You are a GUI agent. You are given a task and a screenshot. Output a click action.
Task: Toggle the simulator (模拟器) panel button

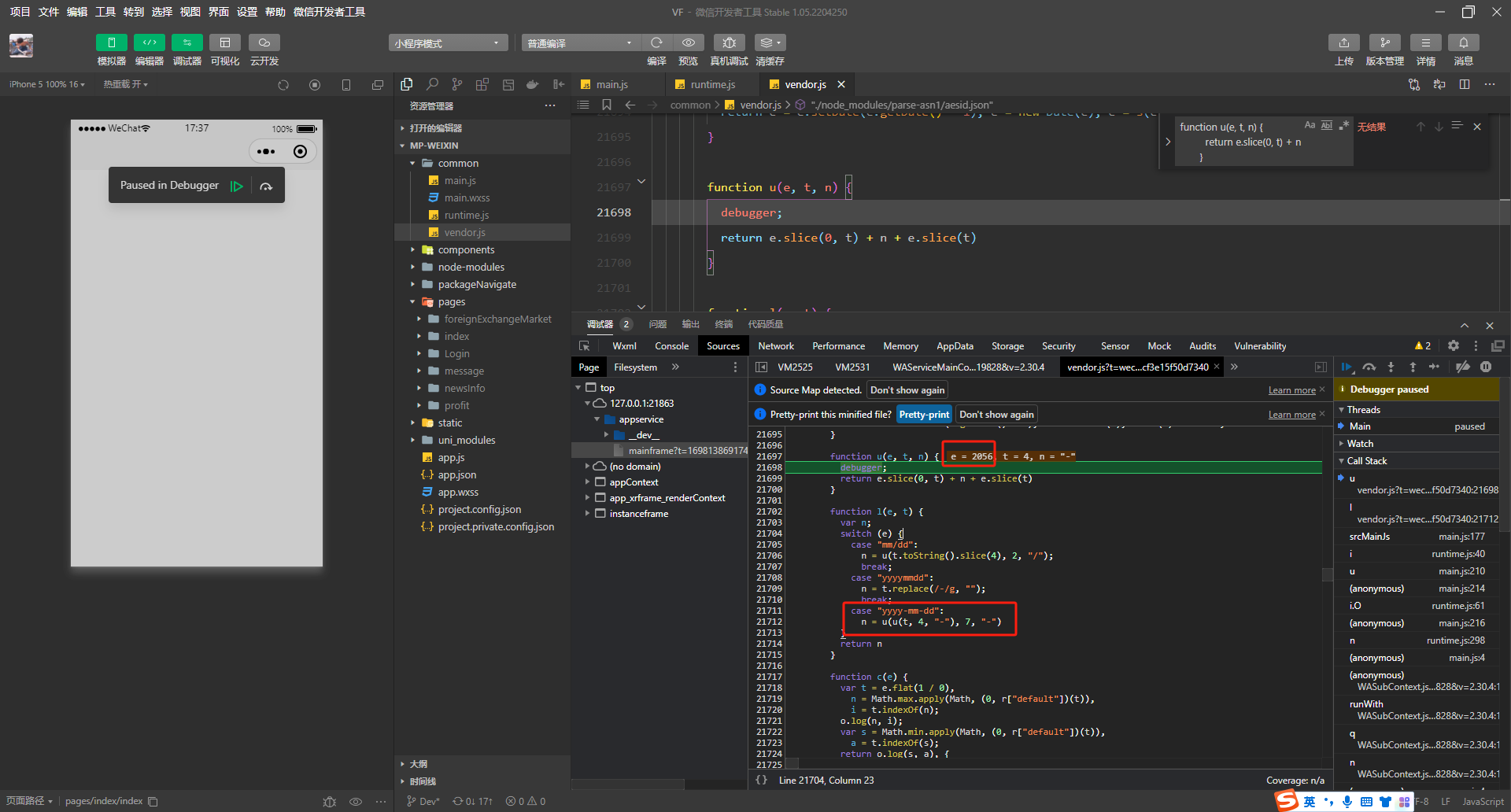pos(111,42)
